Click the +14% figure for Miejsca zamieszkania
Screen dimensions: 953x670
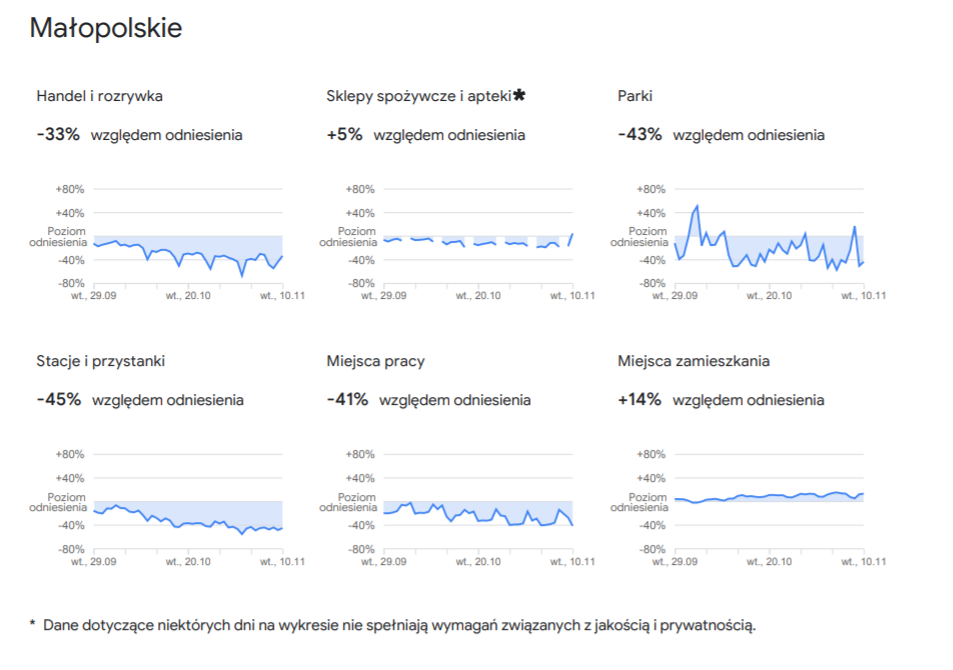(x=640, y=399)
